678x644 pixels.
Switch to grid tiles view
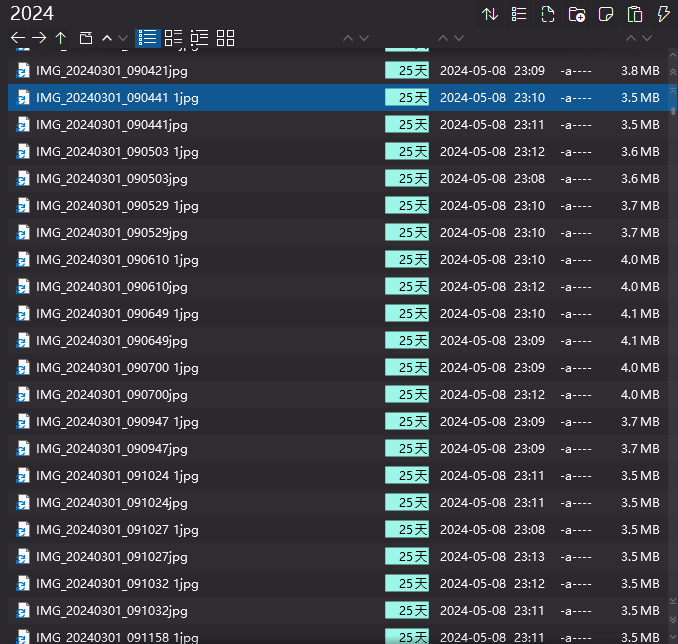[225, 38]
